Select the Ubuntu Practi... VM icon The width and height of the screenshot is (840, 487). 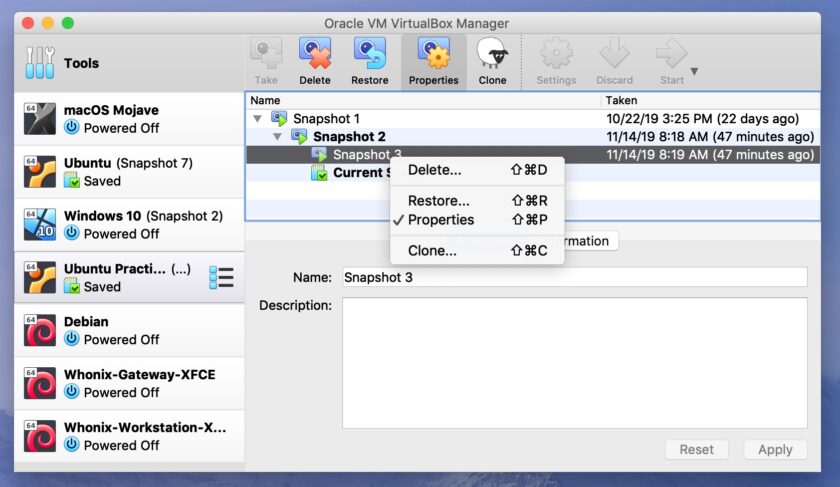(40, 277)
